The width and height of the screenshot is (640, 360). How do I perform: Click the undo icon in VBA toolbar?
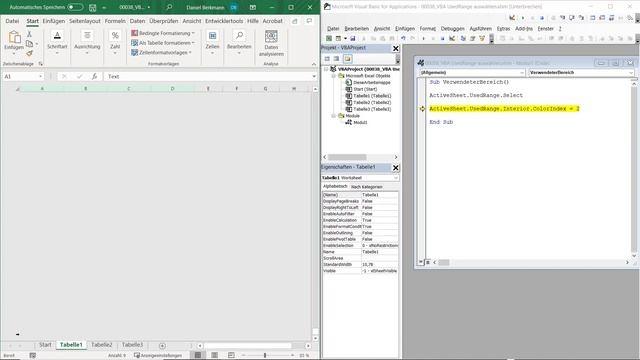(403, 38)
